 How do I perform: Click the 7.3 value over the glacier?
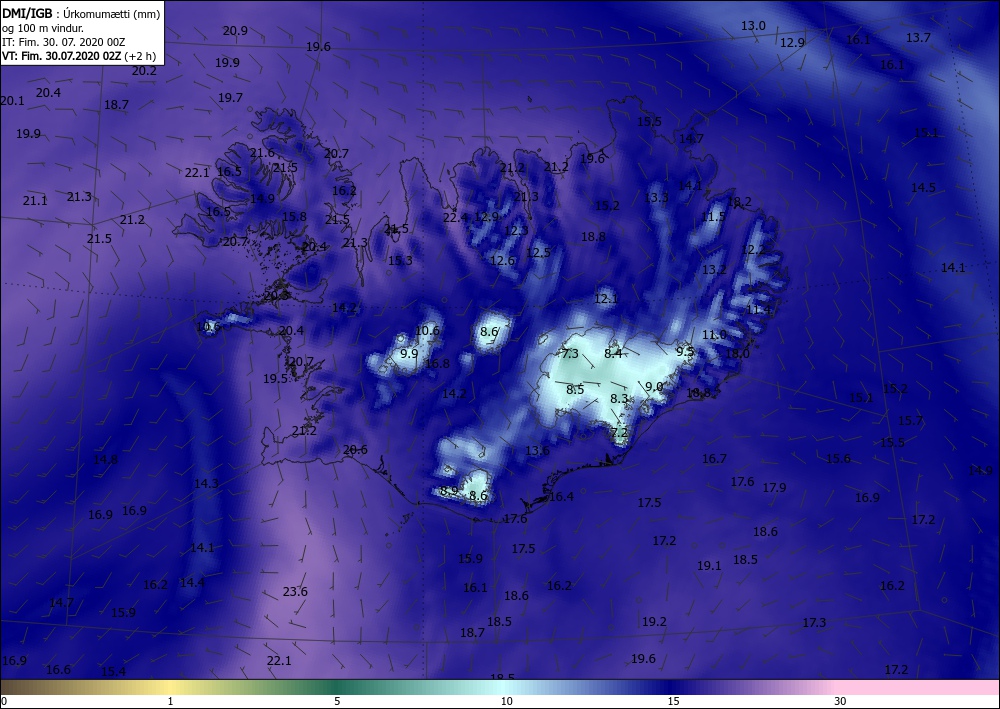(x=570, y=354)
